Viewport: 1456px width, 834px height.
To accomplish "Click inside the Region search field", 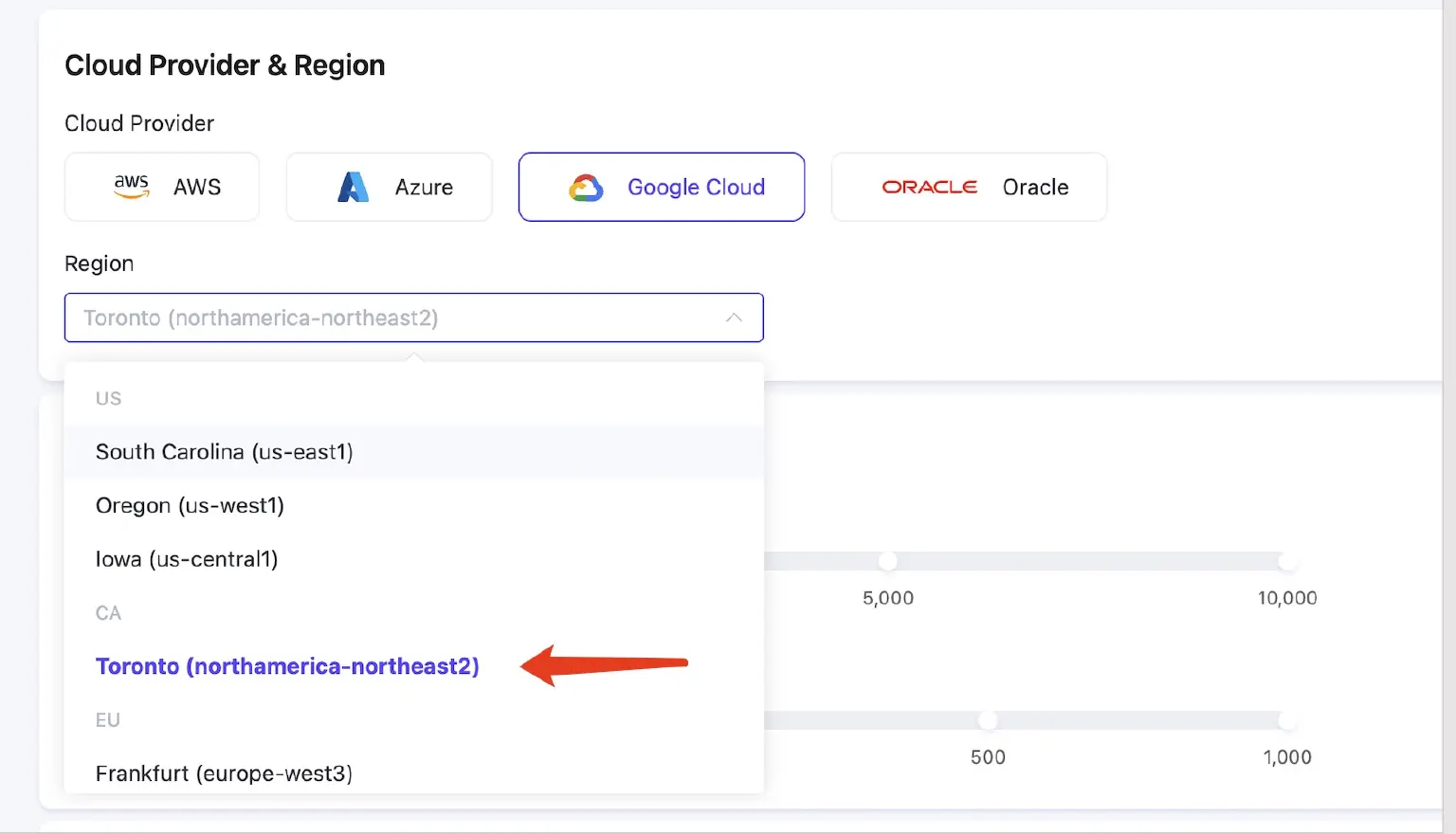I will [x=379, y=317].
